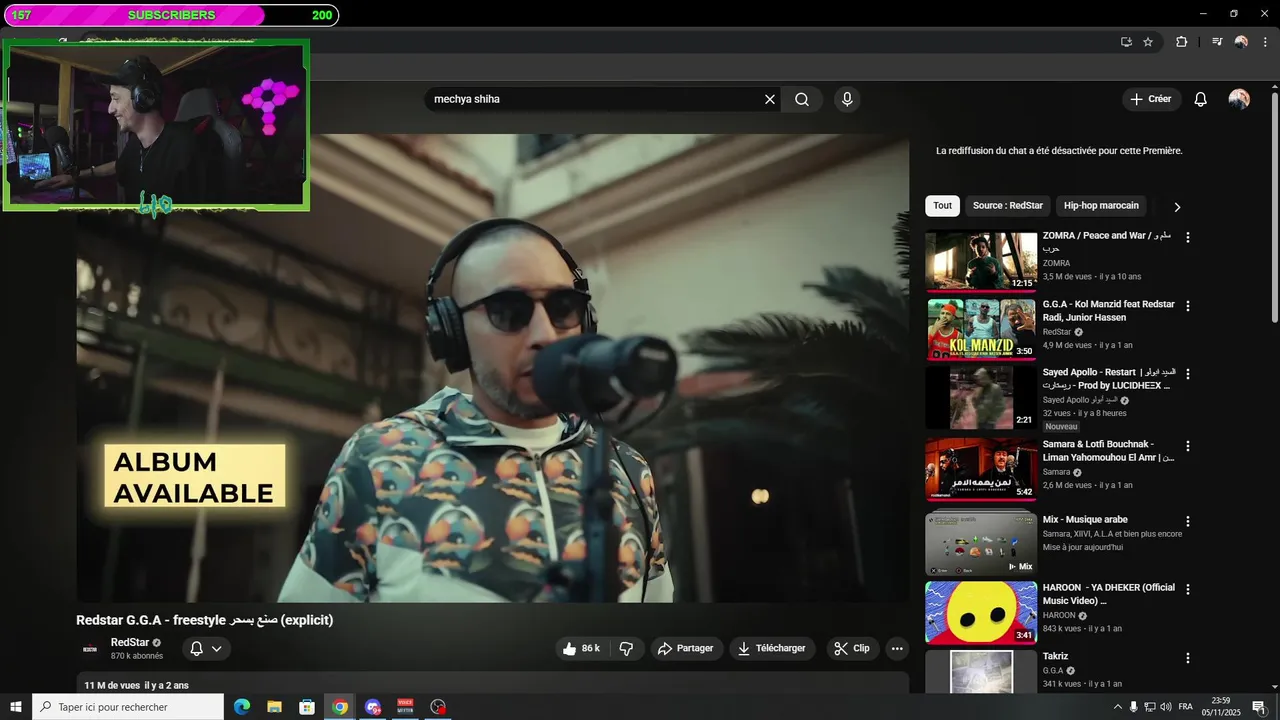Open options menu for G.G.A - Kol Manzid
1280x720 pixels.
[1188, 306]
